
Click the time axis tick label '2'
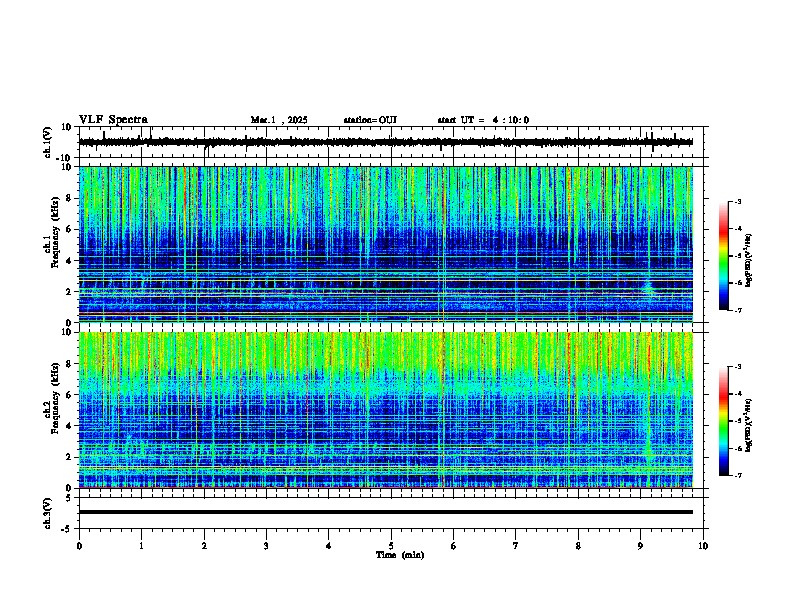[204, 546]
